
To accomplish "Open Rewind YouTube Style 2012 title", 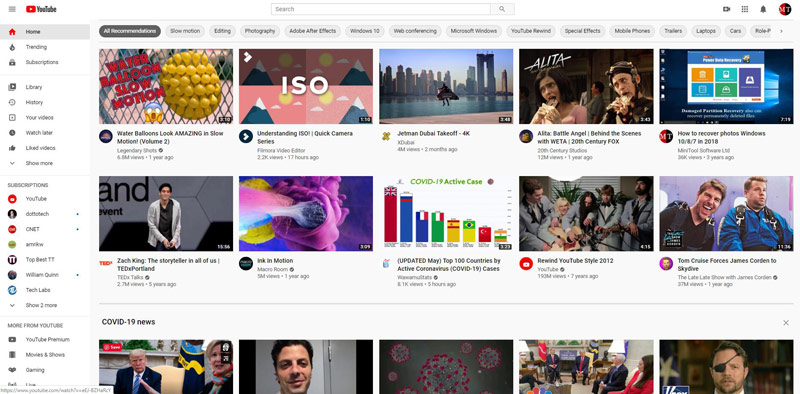I will pos(575,261).
